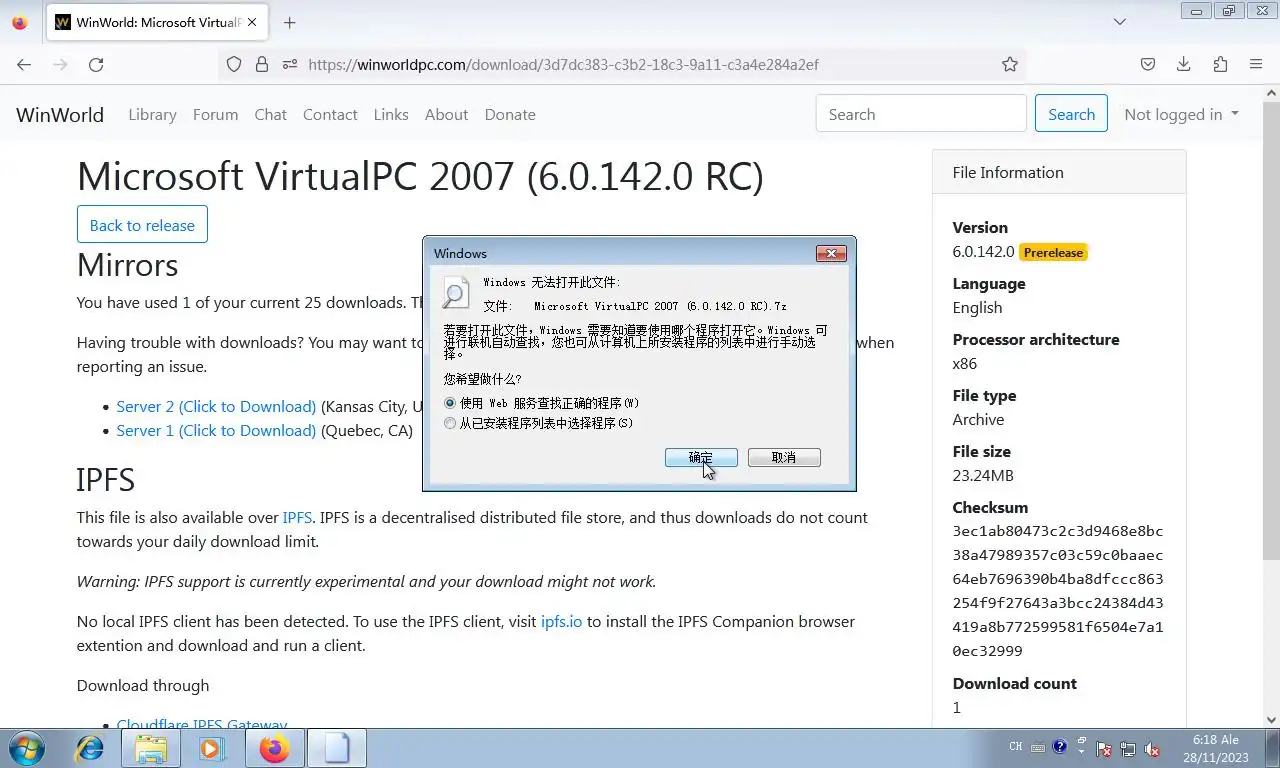The width and height of the screenshot is (1280, 768).
Task: Cancel the dialog with 取消 button
Action: tap(784, 457)
